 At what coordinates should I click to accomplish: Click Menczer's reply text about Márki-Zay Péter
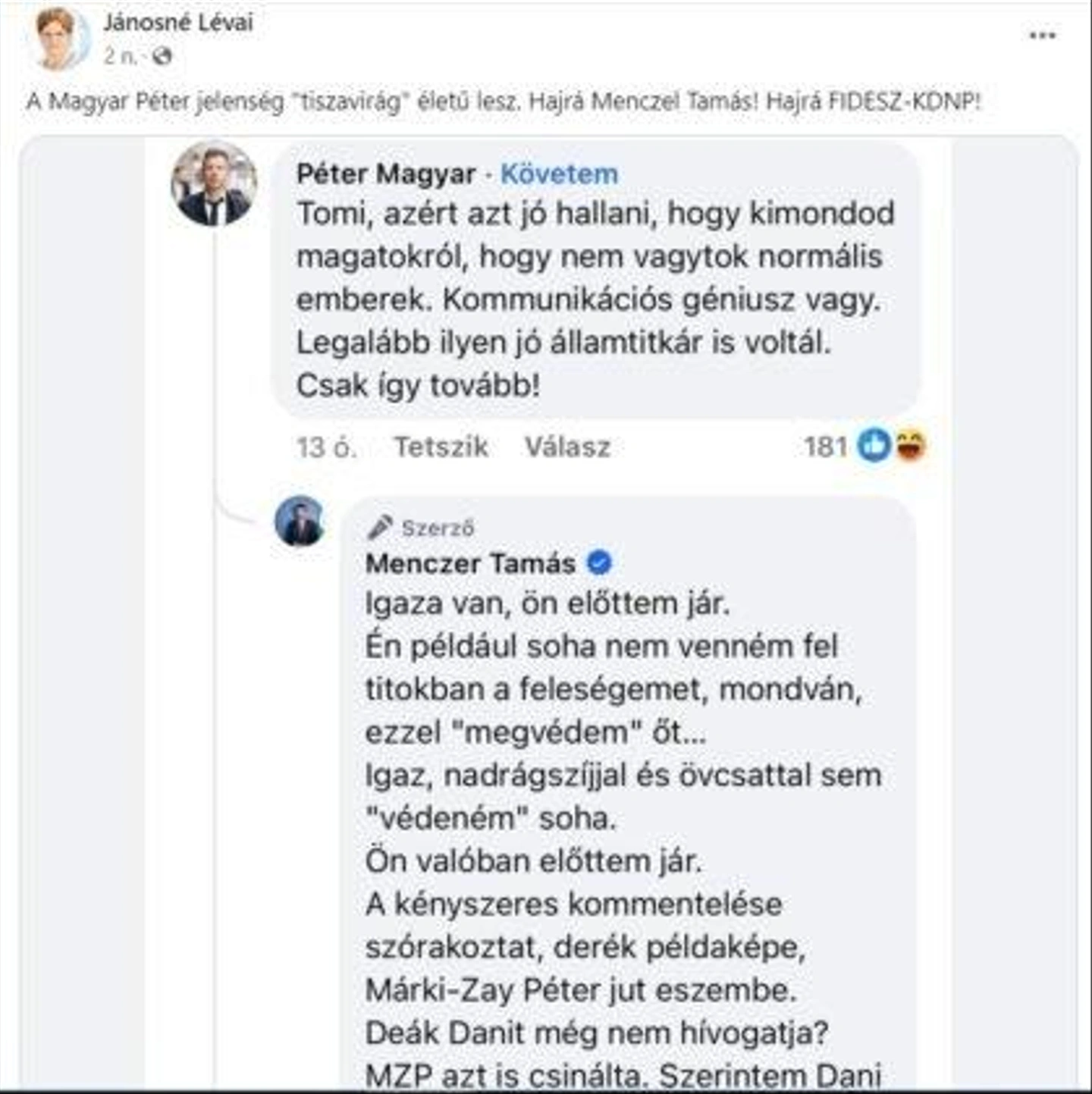pos(581,989)
